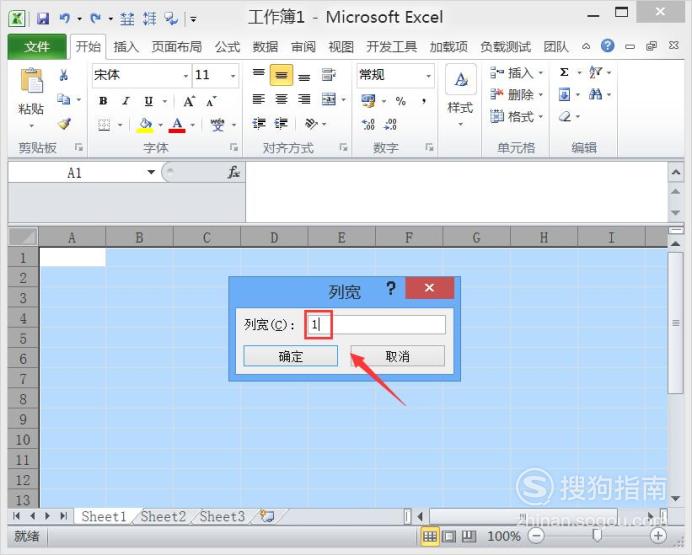This screenshot has width=692, height=555.
Task: Click the Copy icon
Action: (64, 99)
